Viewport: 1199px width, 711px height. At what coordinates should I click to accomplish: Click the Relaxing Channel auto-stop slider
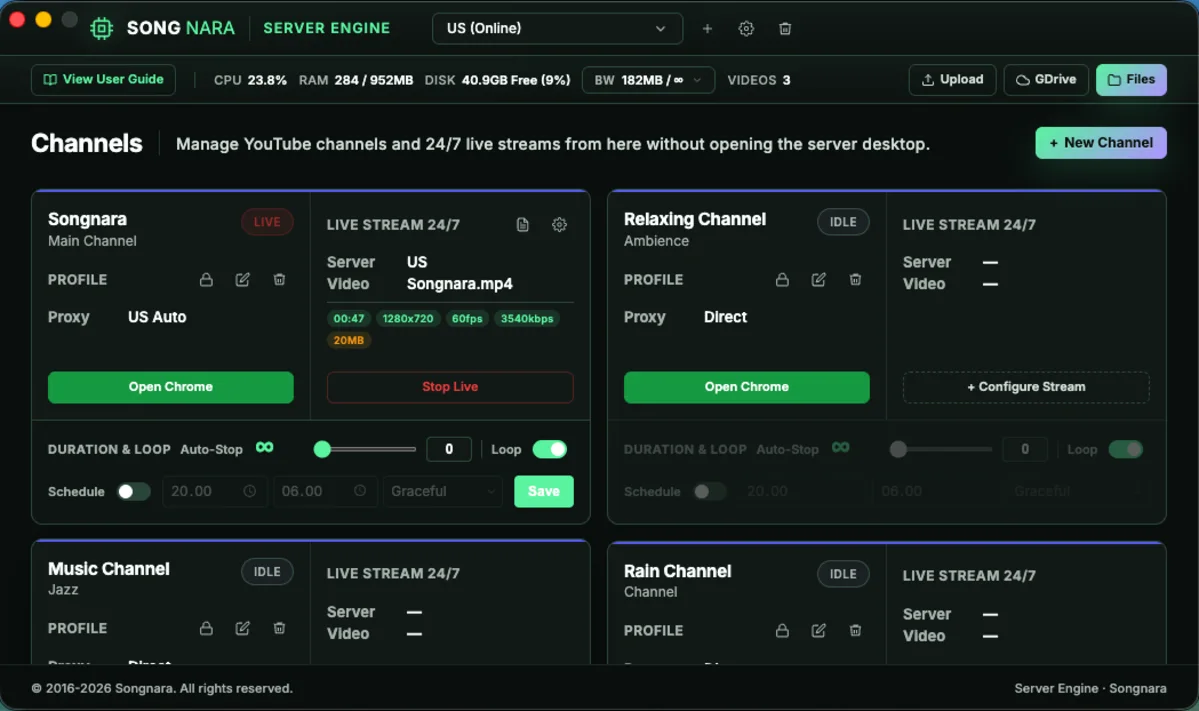click(x=941, y=450)
